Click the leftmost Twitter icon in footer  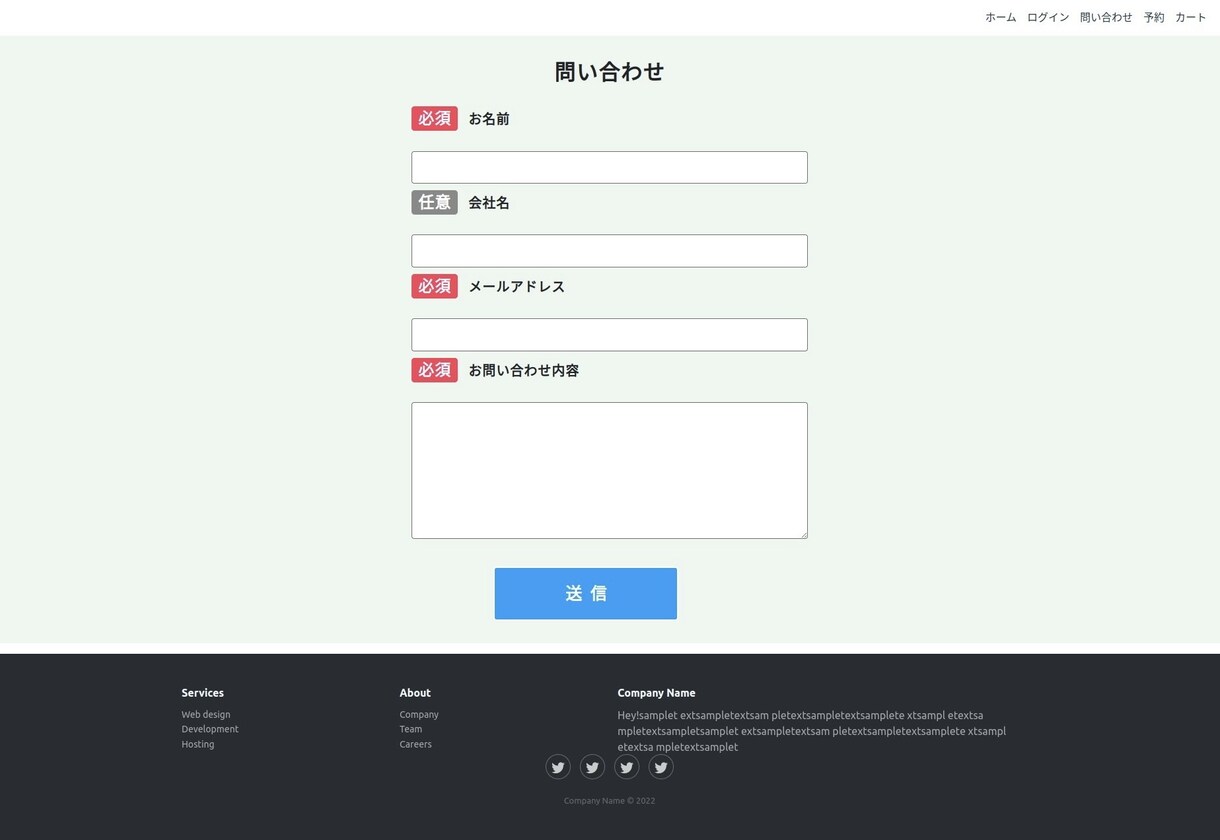pyautogui.click(x=558, y=767)
